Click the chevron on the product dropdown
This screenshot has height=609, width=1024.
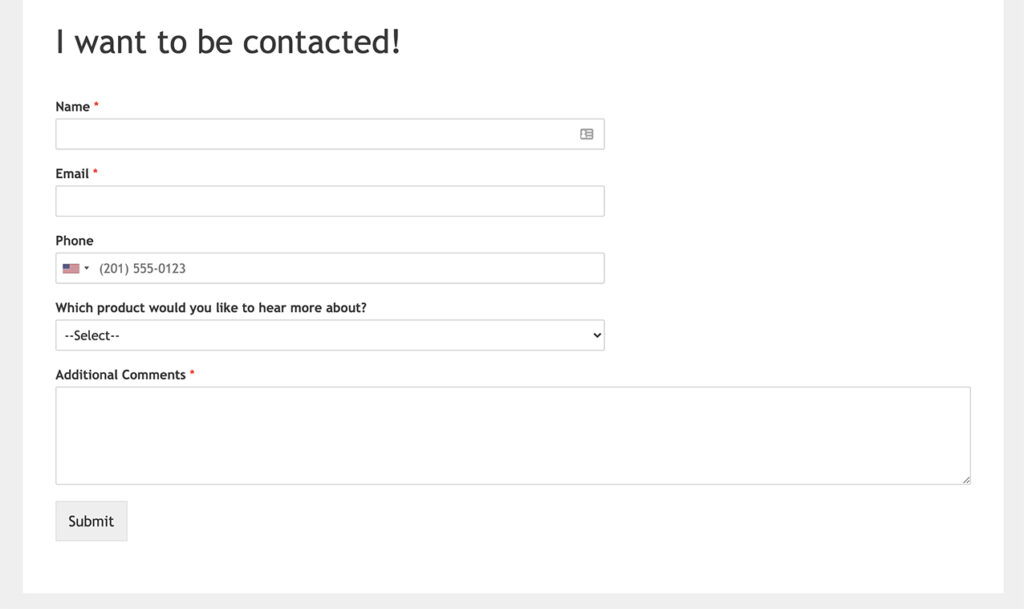tap(597, 334)
